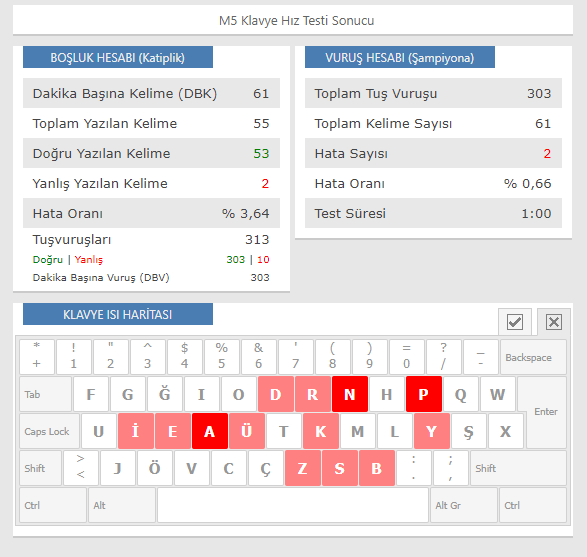
Task: Click the S key on heatmap
Action: (x=340, y=468)
